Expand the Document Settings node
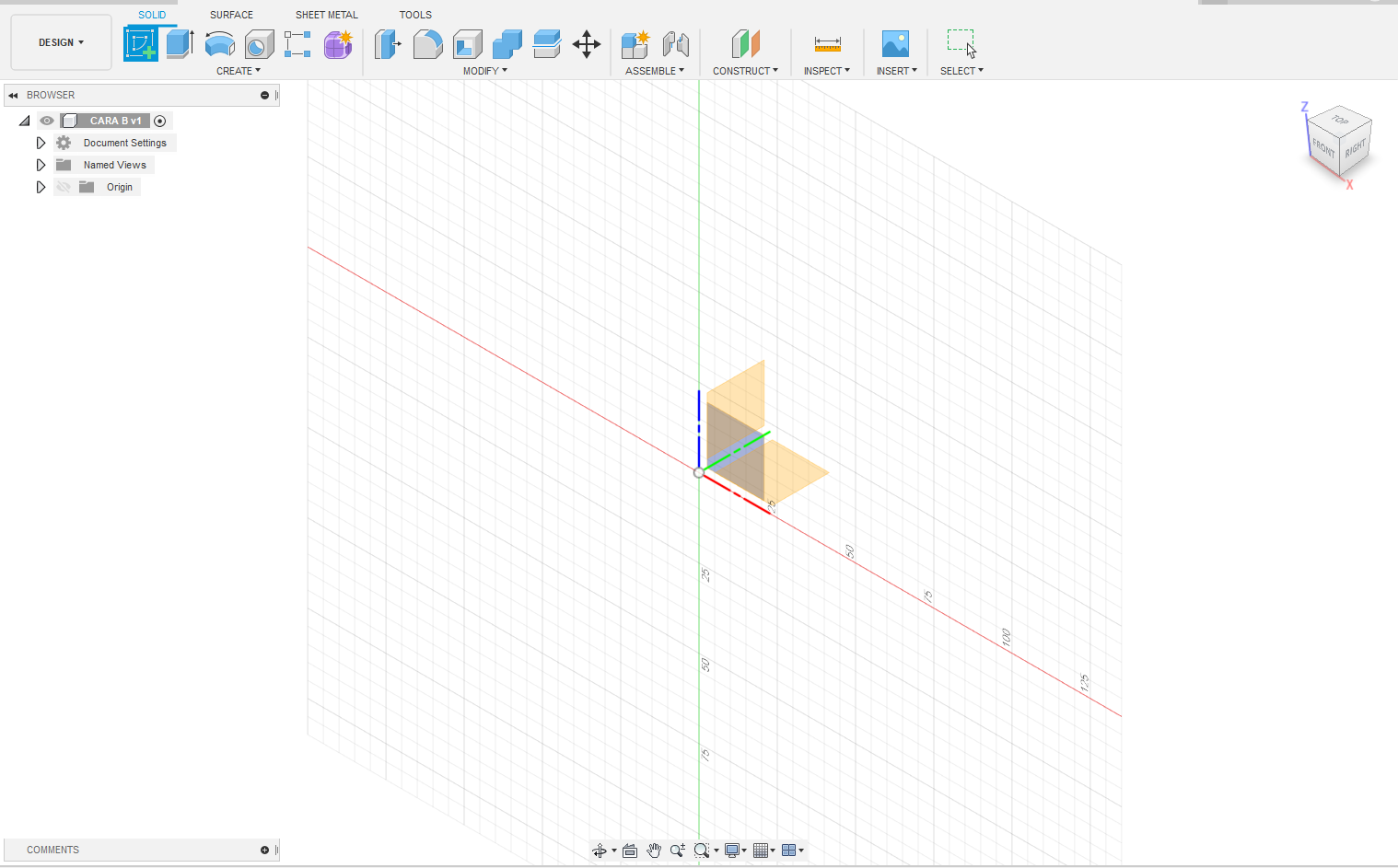The height and width of the screenshot is (868, 1398). click(41, 143)
